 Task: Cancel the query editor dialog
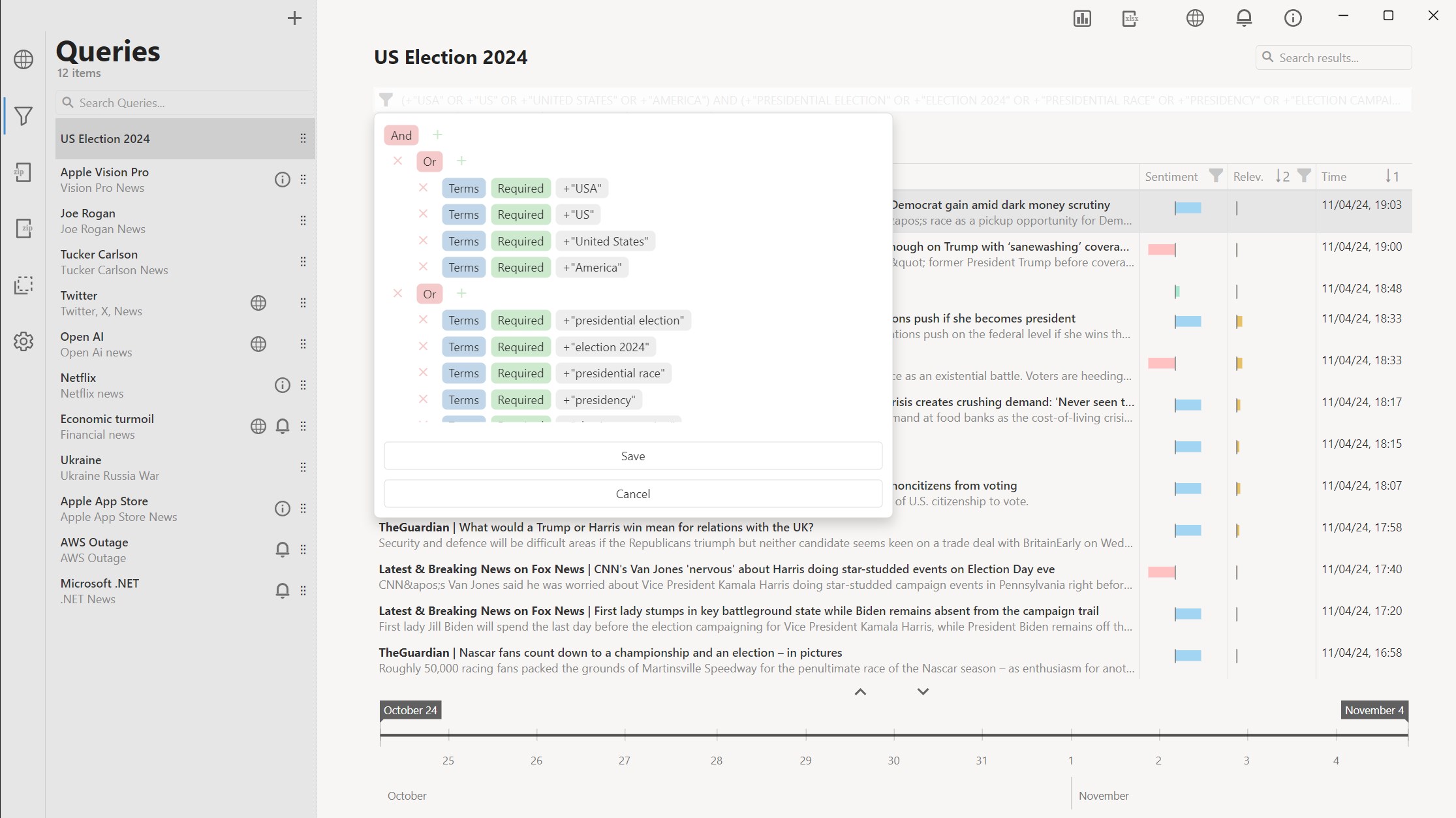[x=632, y=494]
